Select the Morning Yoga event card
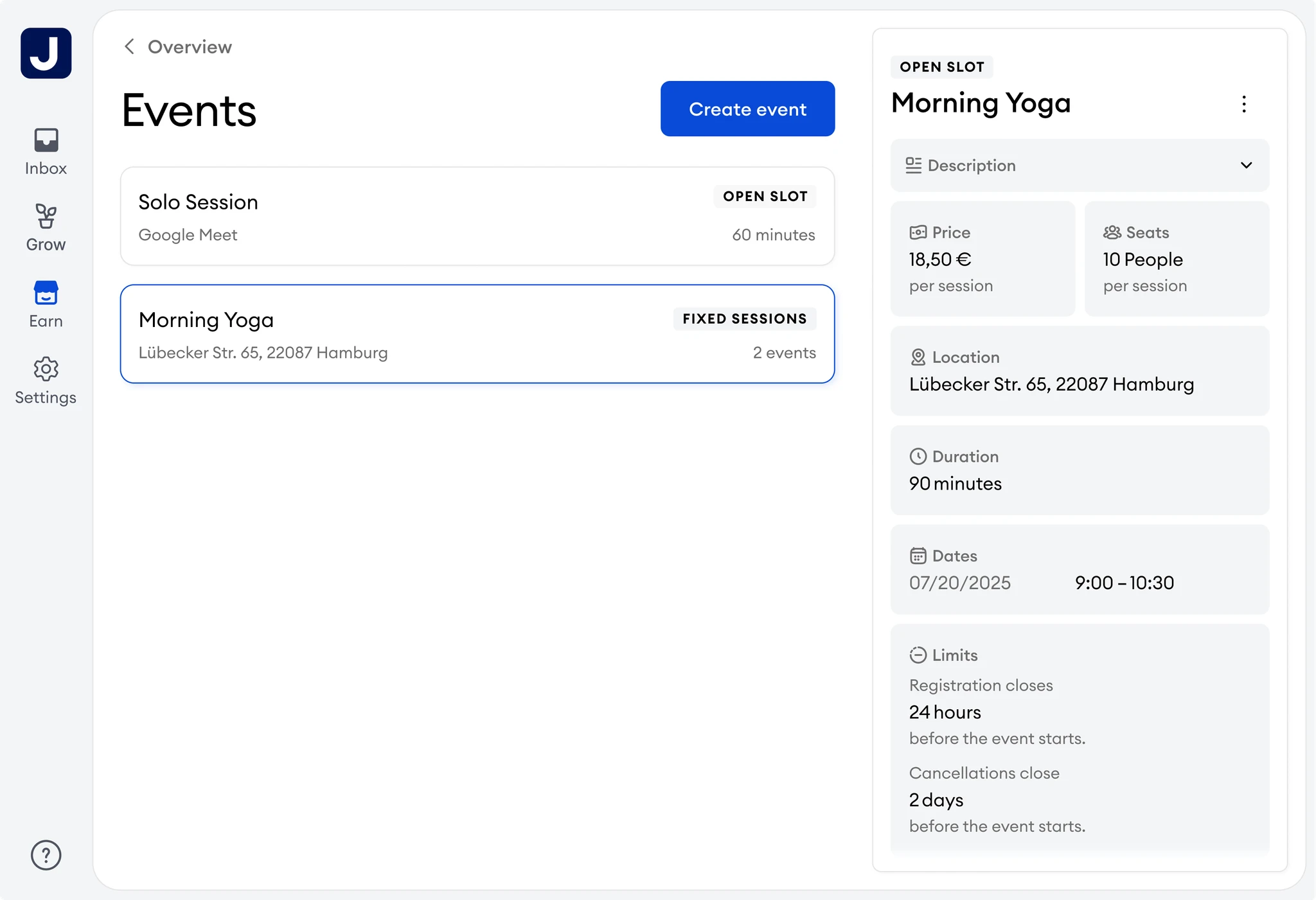 [477, 334]
